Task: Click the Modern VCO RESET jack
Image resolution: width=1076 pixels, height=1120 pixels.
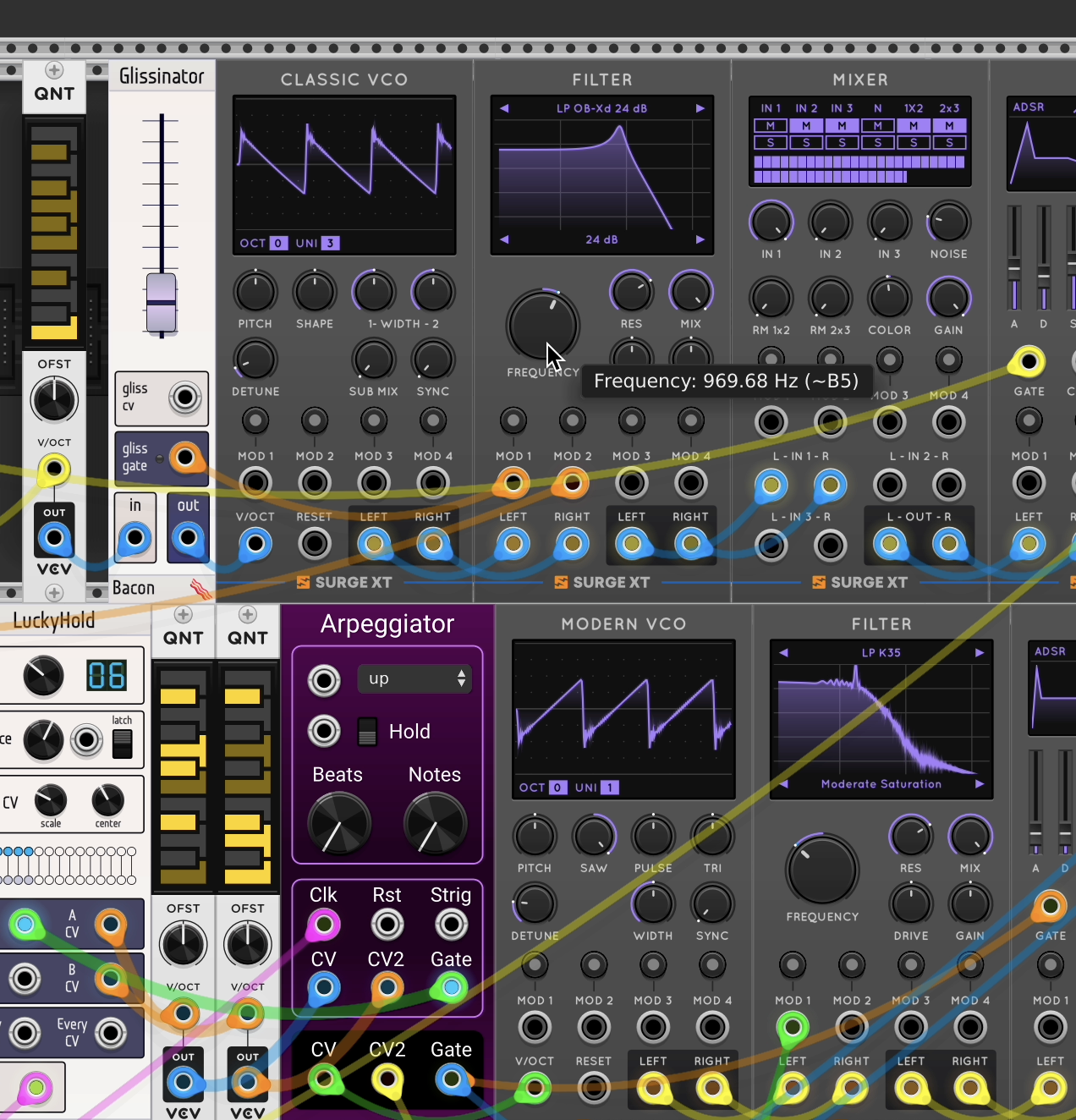Action: pyautogui.click(x=593, y=1088)
